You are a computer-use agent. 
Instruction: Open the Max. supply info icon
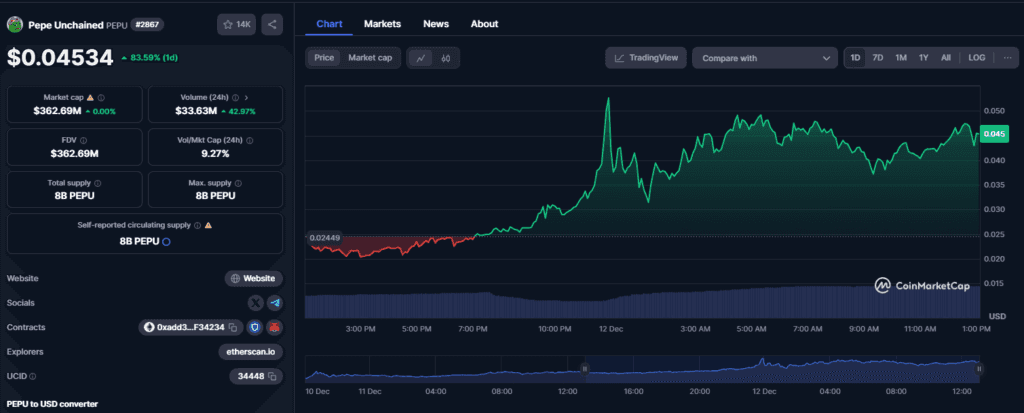click(238, 183)
